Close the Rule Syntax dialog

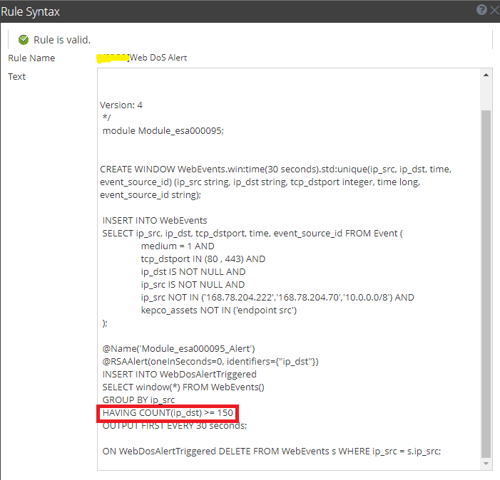pyautogui.click(x=495, y=10)
